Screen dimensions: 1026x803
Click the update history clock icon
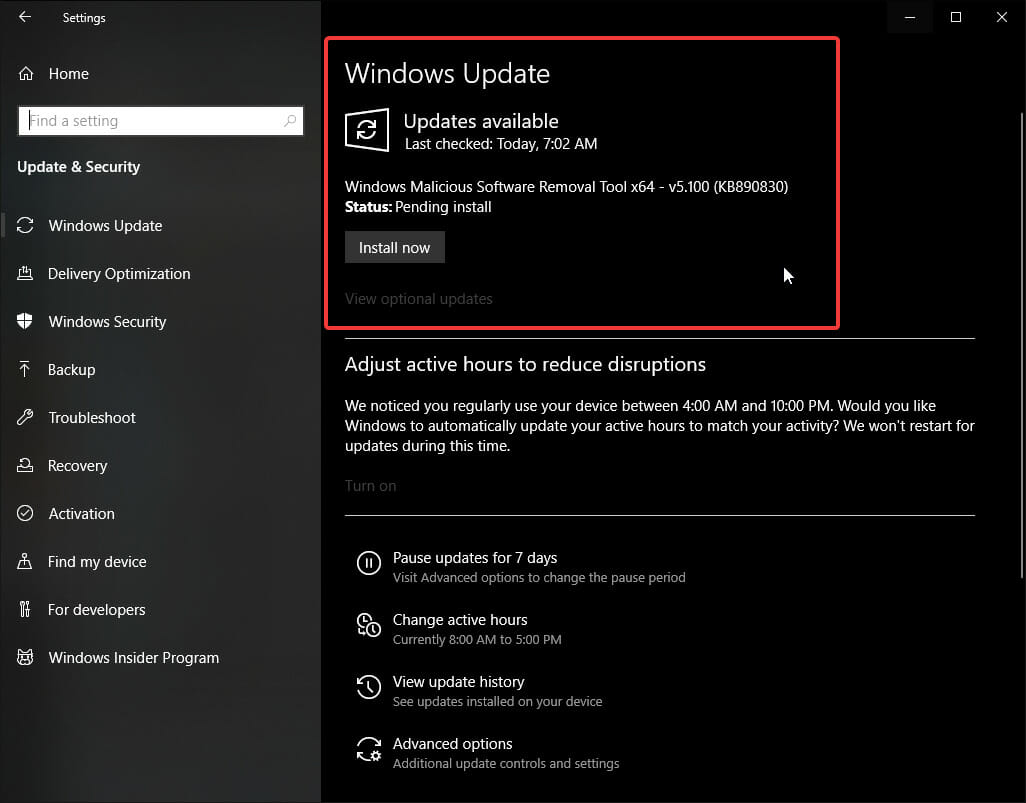click(x=368, y=687)
